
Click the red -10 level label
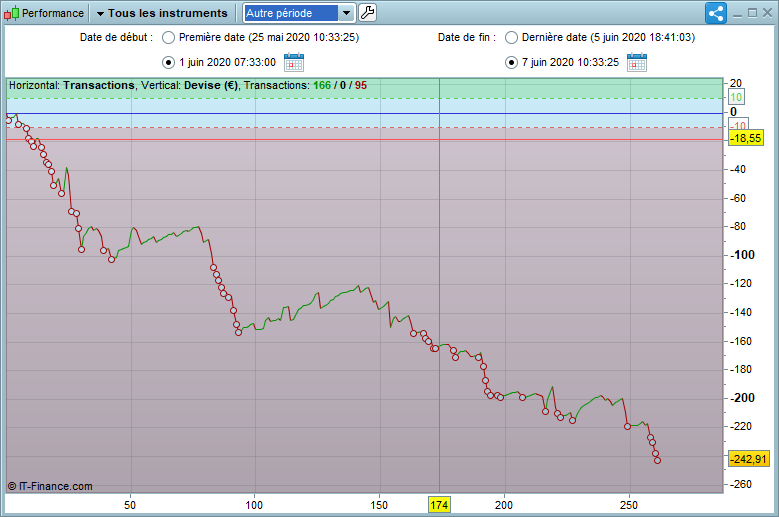click(x=739, y=125)
